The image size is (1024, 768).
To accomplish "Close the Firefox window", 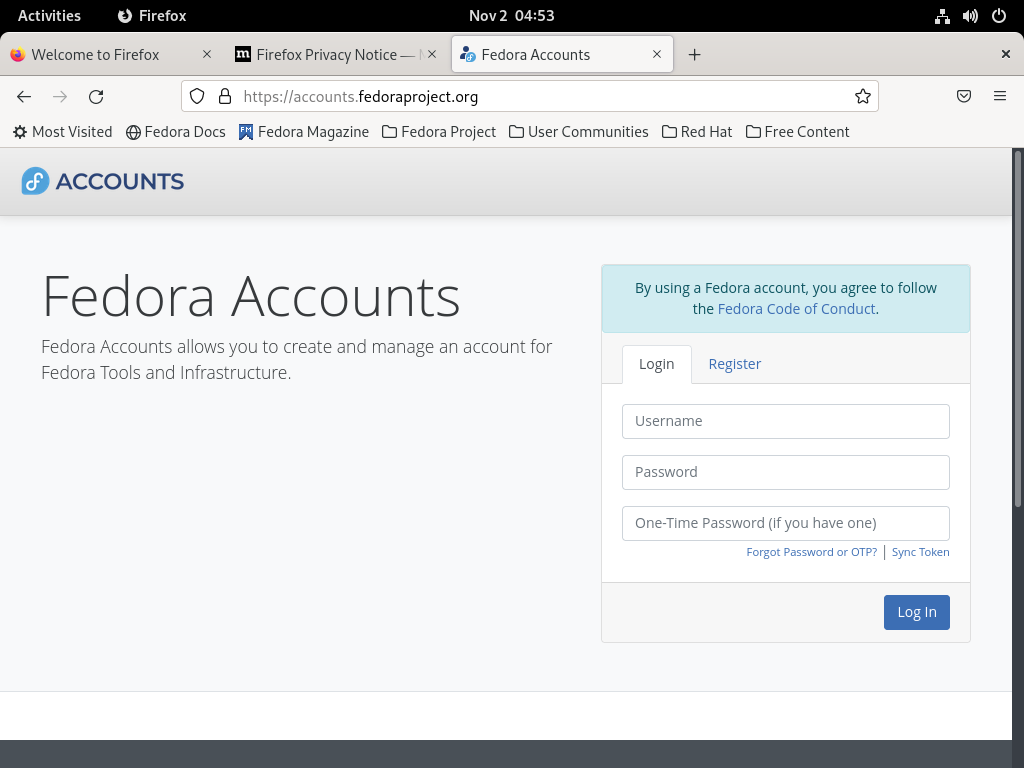I will pos(1006,54).
